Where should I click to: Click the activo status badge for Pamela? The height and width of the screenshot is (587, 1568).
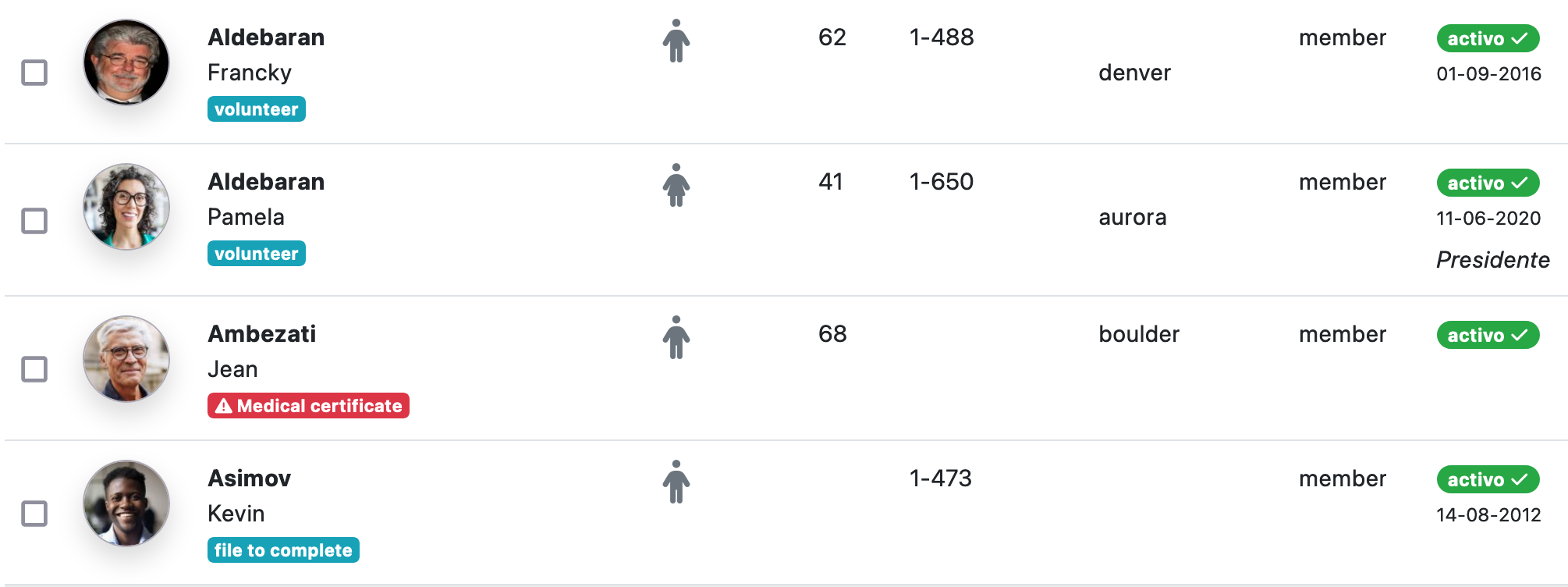tap(1488, 183)
